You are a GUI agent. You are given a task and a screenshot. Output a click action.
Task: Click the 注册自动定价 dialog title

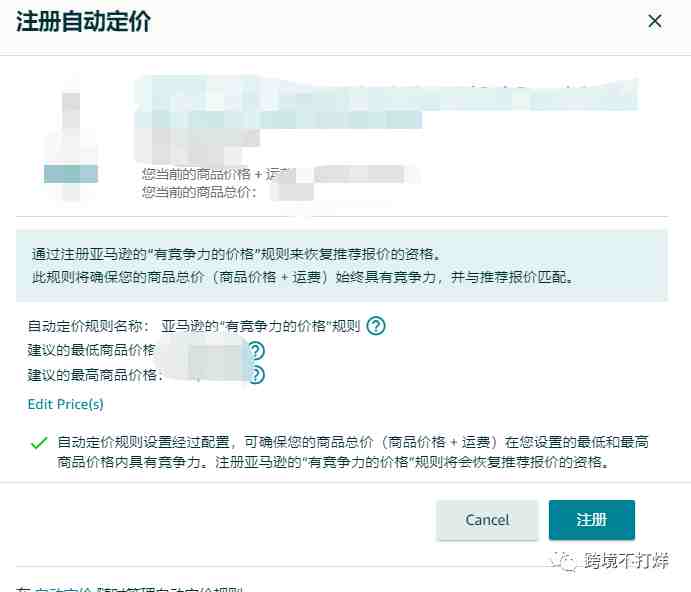coord(84,21)
